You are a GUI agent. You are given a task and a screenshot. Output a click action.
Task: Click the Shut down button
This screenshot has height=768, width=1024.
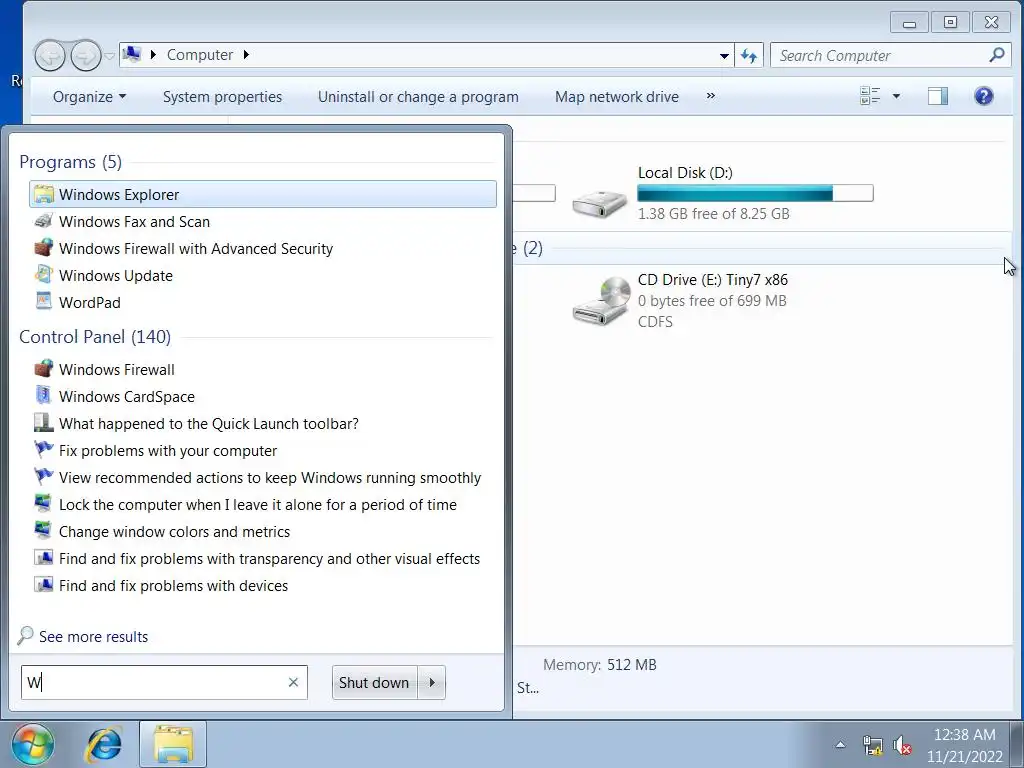374,682
